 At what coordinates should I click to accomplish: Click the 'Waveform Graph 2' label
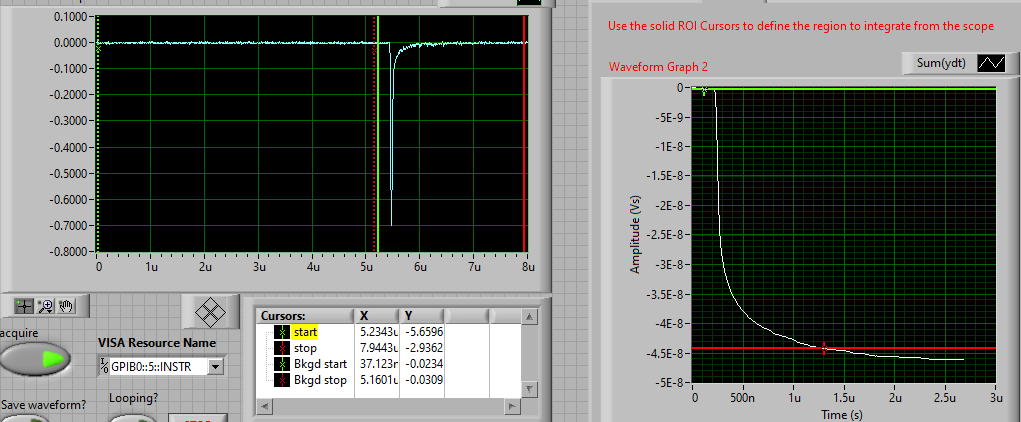[658, 66]
